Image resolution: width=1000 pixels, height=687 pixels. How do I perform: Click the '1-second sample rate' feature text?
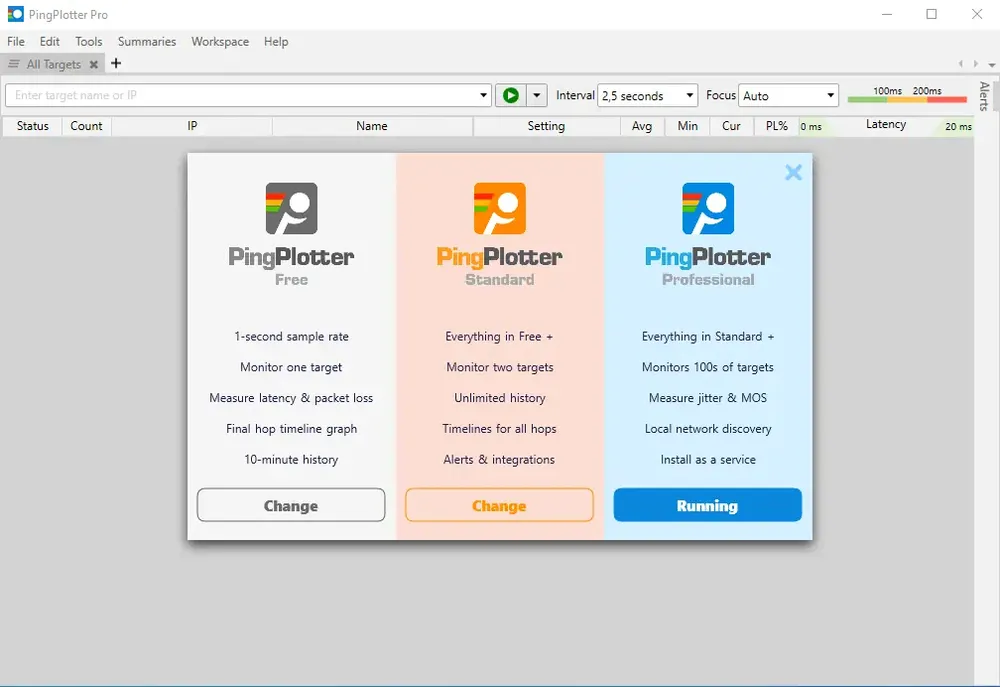pos(291,337)
